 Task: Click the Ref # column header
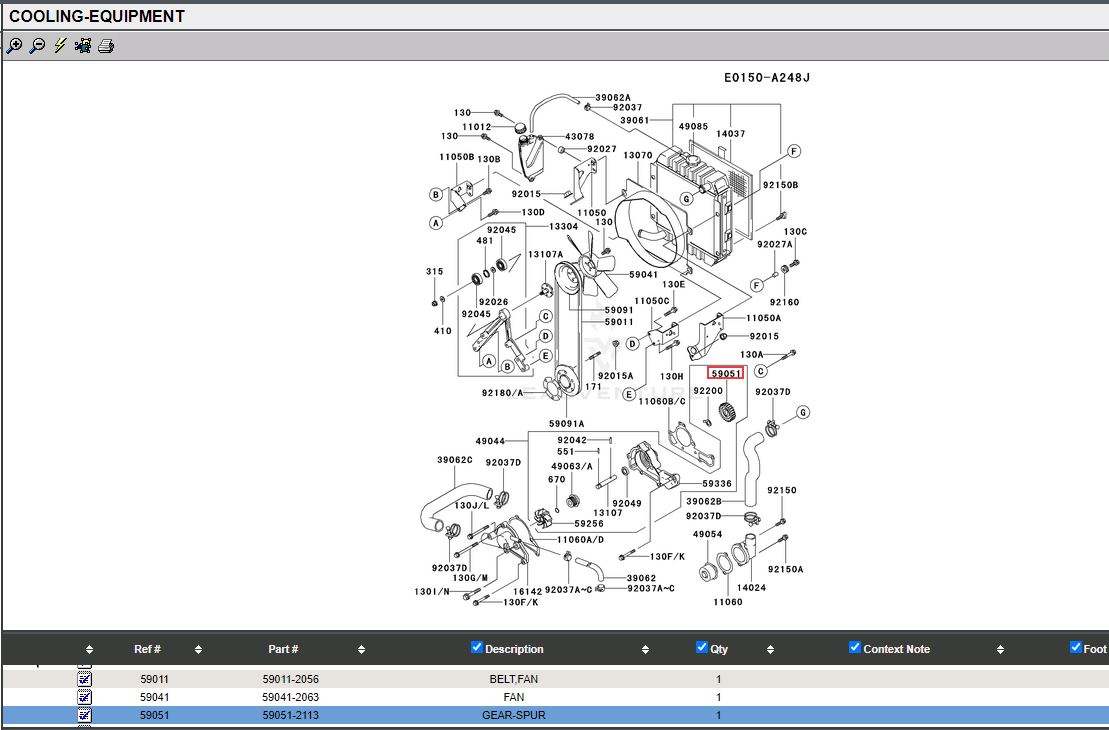pos(148,649)
